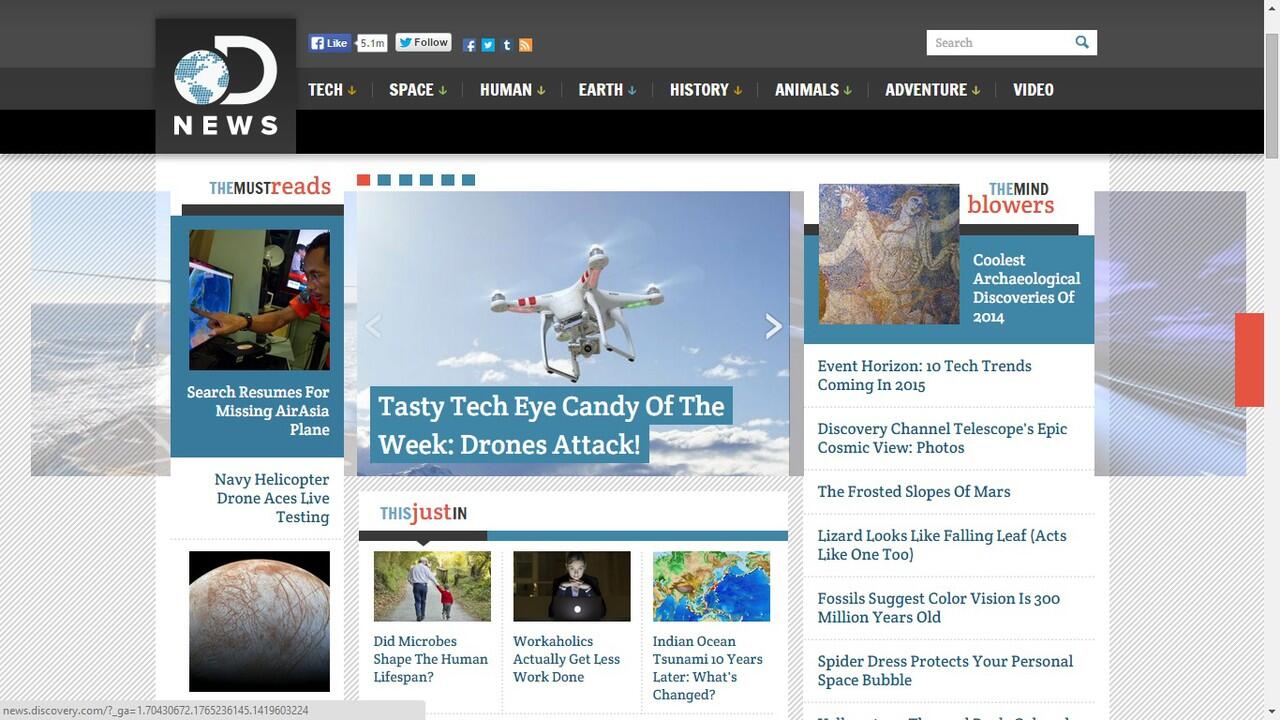The width and height of the screenshot is (1280, 720).
Task: Click the red tab on right edge
Action: click(1250, 360)
